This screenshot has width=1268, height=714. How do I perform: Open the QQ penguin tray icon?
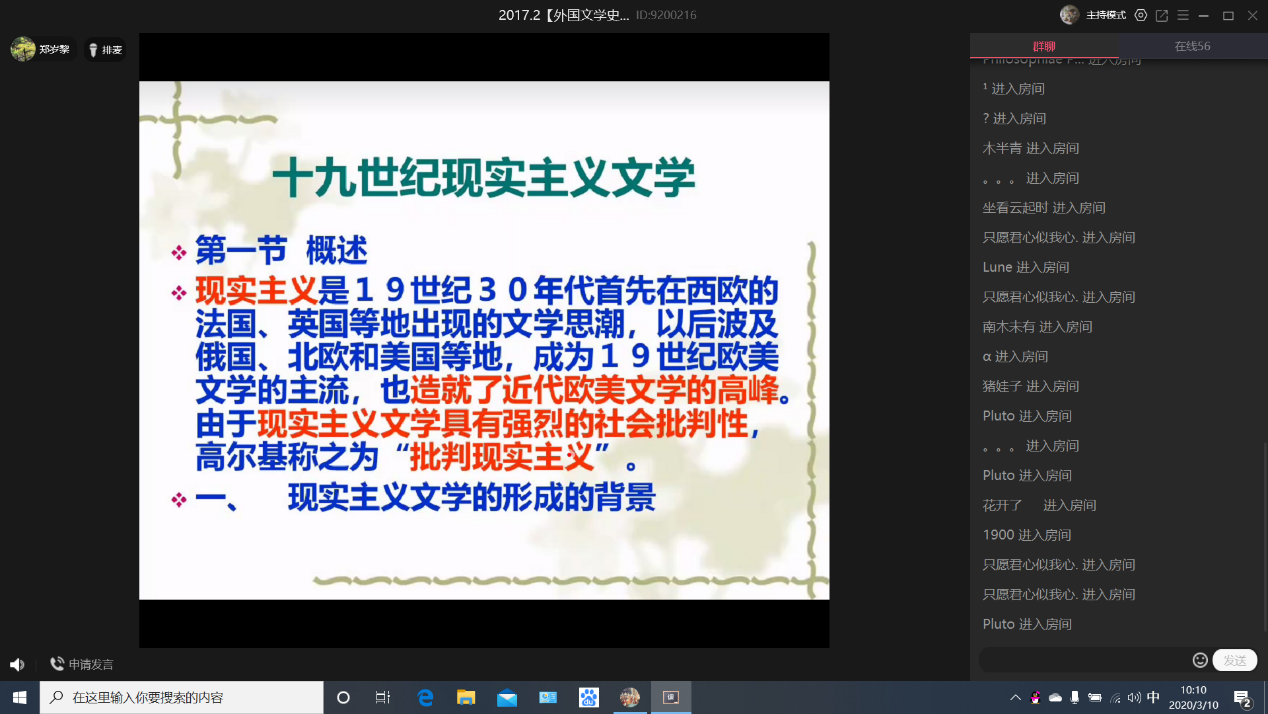tap(1036, 697)
